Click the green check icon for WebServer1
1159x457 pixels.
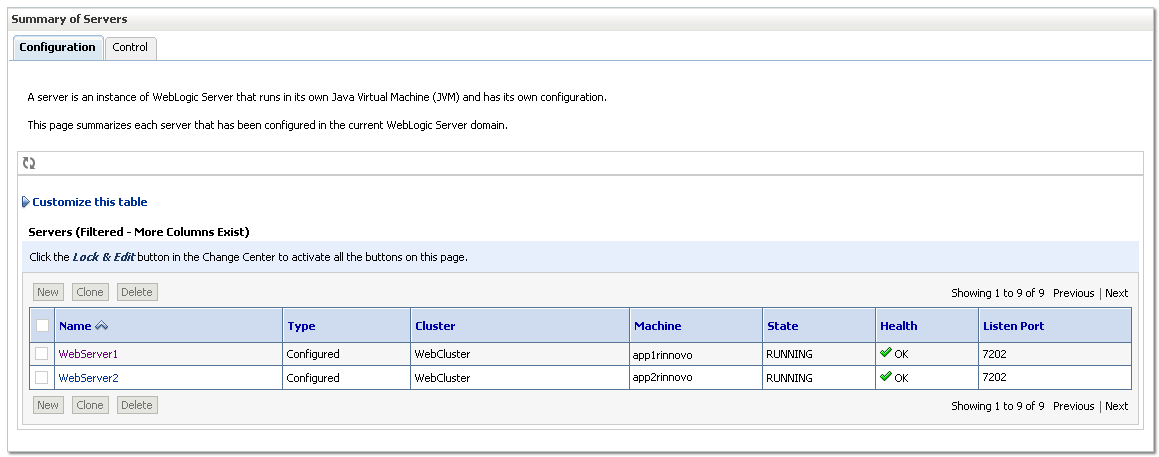click(x=886, y=353)
